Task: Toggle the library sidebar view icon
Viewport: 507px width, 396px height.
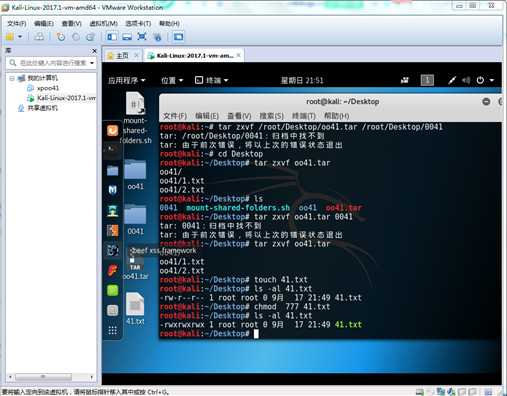Action: coord(112,36)
